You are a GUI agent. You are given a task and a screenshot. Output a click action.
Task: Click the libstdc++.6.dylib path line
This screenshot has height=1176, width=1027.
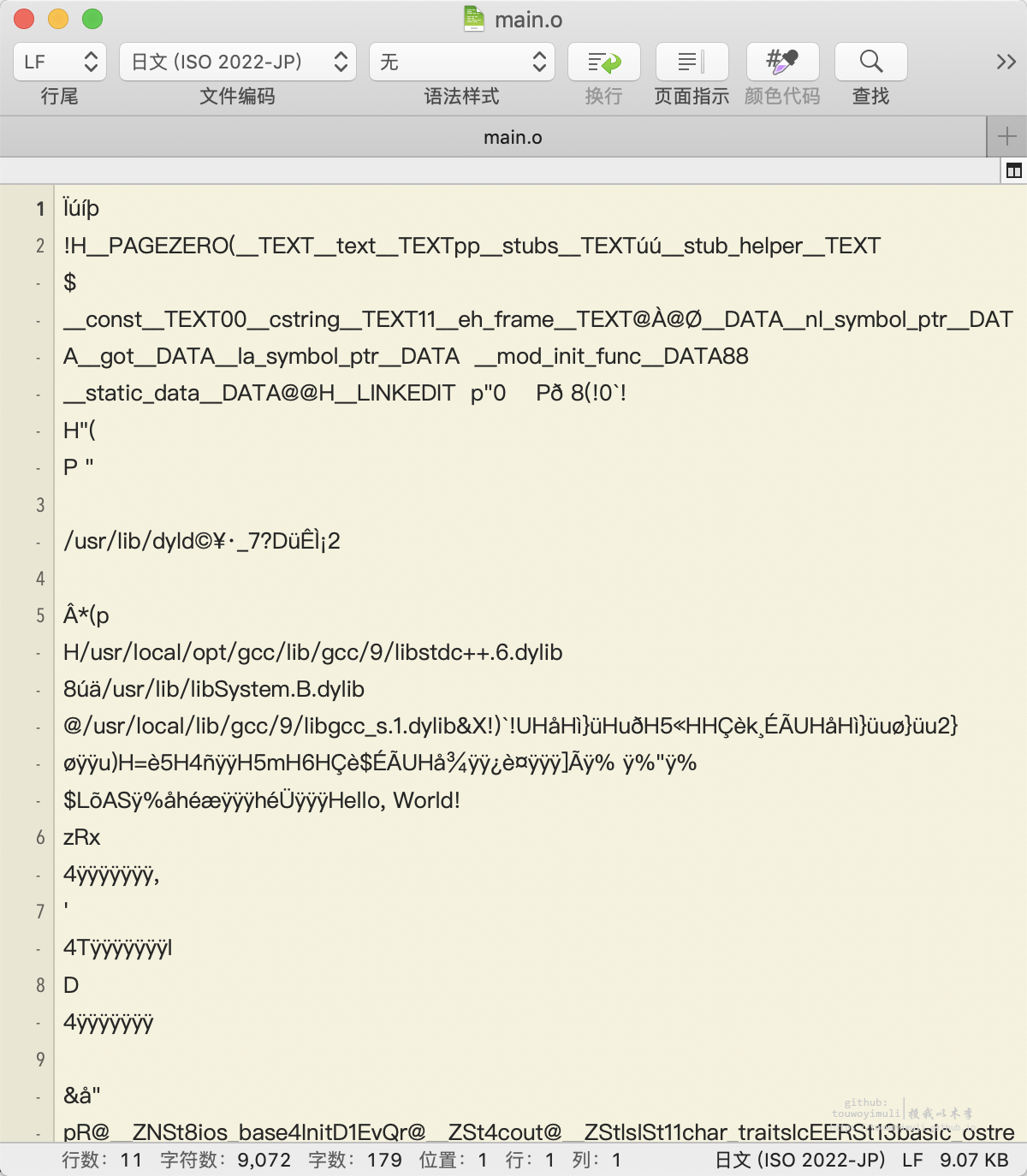click(313, 652)
